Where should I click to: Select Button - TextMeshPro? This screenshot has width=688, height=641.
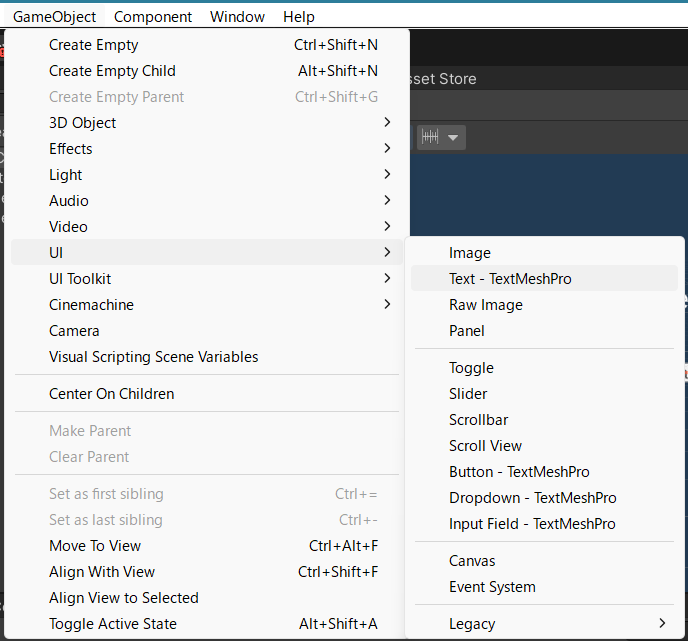click(x=519, y=472)
